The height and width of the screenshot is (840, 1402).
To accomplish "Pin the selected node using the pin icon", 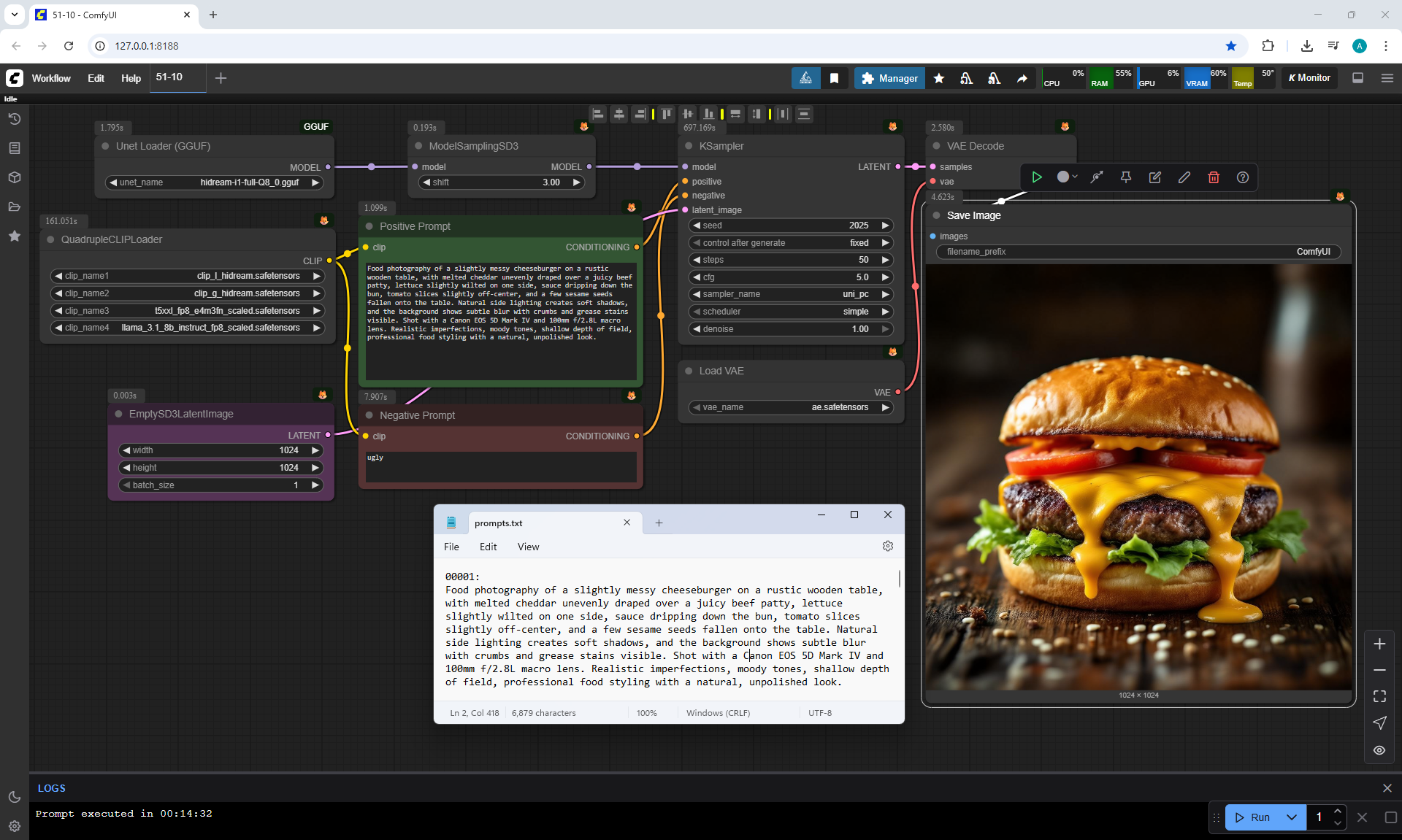I will coord(1125,177).
